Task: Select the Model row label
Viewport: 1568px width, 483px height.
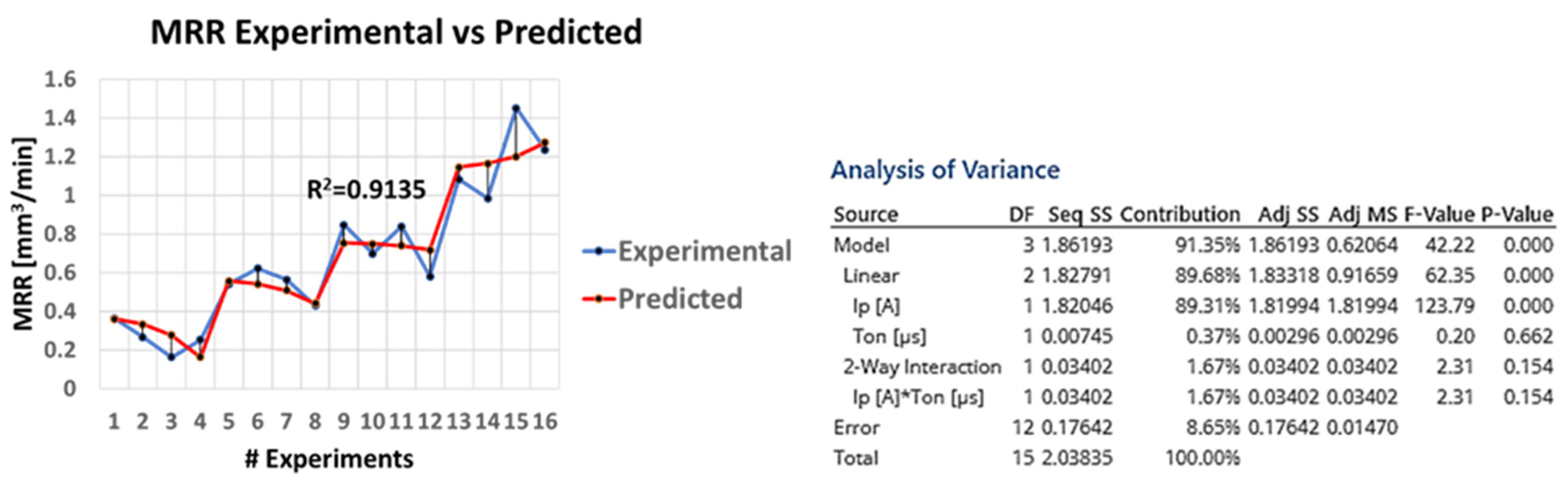Action: (861, 245)
